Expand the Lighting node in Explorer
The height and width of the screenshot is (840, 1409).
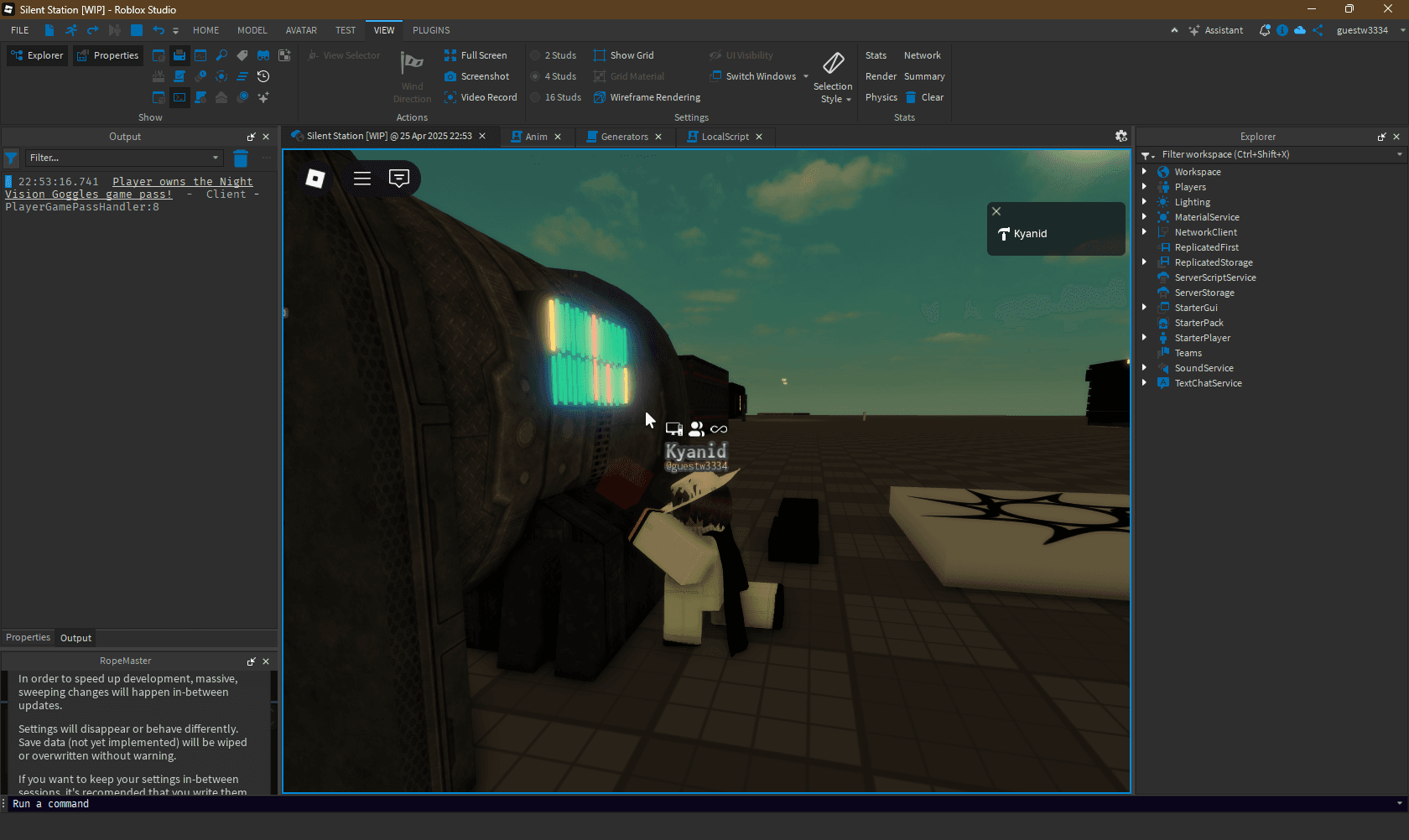coord(1144,202)
